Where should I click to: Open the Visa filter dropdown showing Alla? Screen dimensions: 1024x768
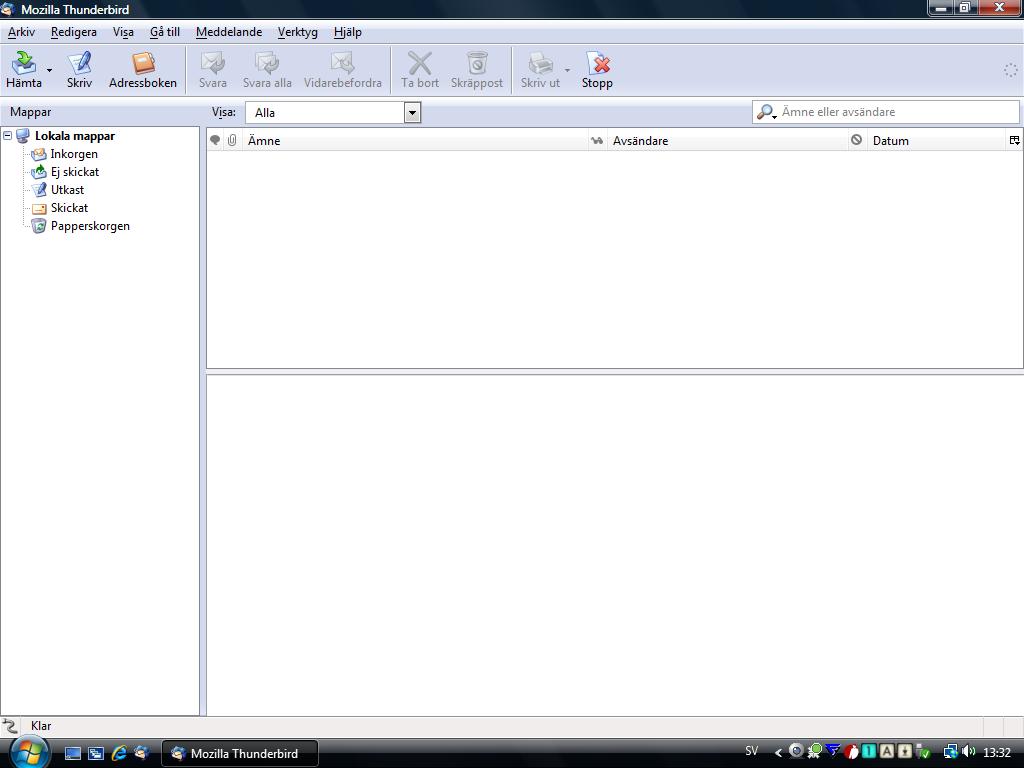[333, 112]
